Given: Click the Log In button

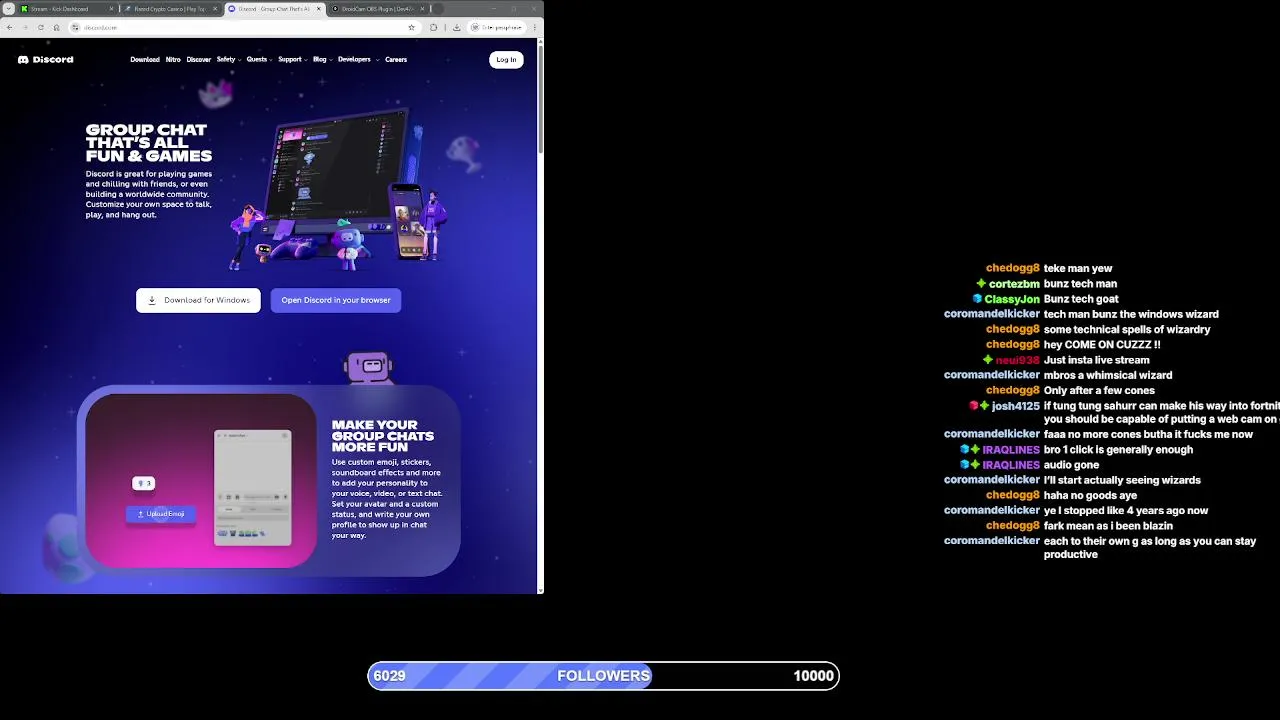Looking at the screenshot, I should pos(506,60).
